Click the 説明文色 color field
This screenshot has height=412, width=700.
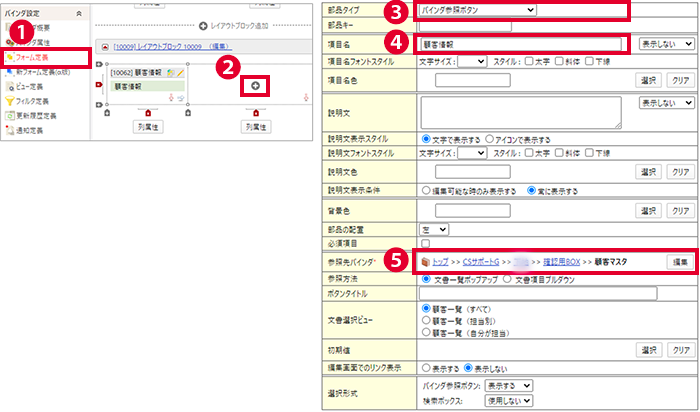click(472, 172)
